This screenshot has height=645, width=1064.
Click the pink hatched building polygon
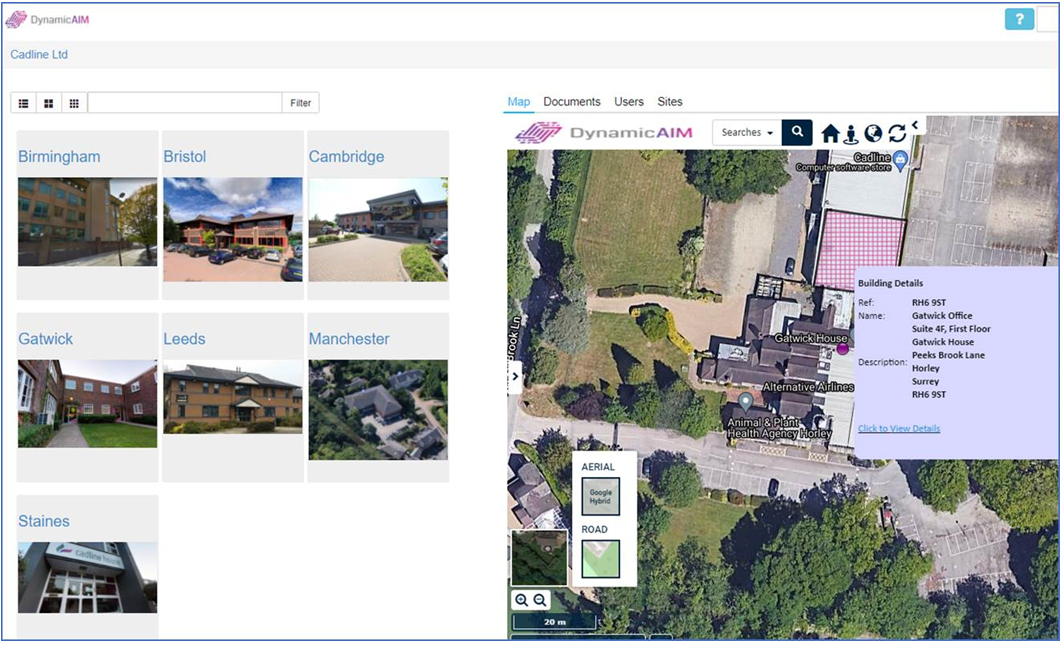point(860,248)
